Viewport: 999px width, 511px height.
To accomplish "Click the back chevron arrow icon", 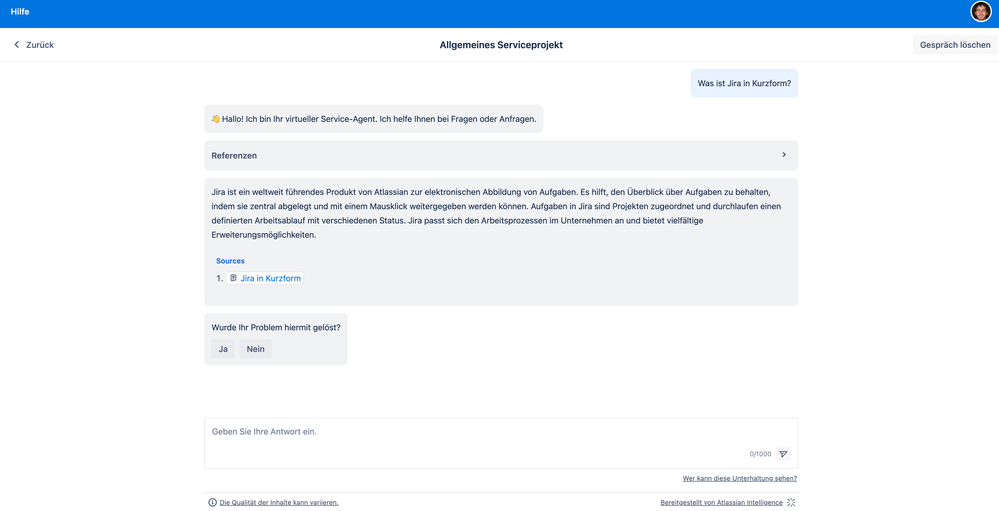I will [17, 45].
